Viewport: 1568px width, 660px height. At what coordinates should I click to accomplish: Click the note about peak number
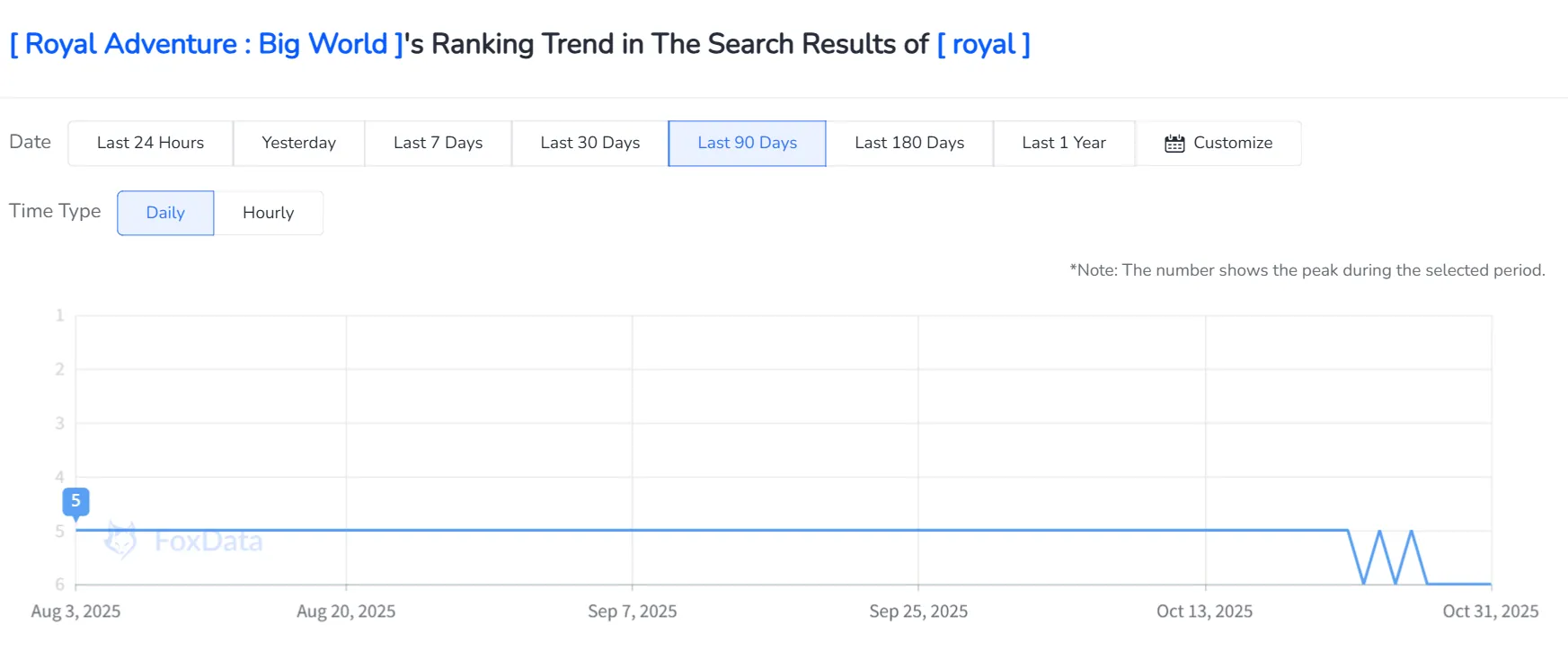1307,270
